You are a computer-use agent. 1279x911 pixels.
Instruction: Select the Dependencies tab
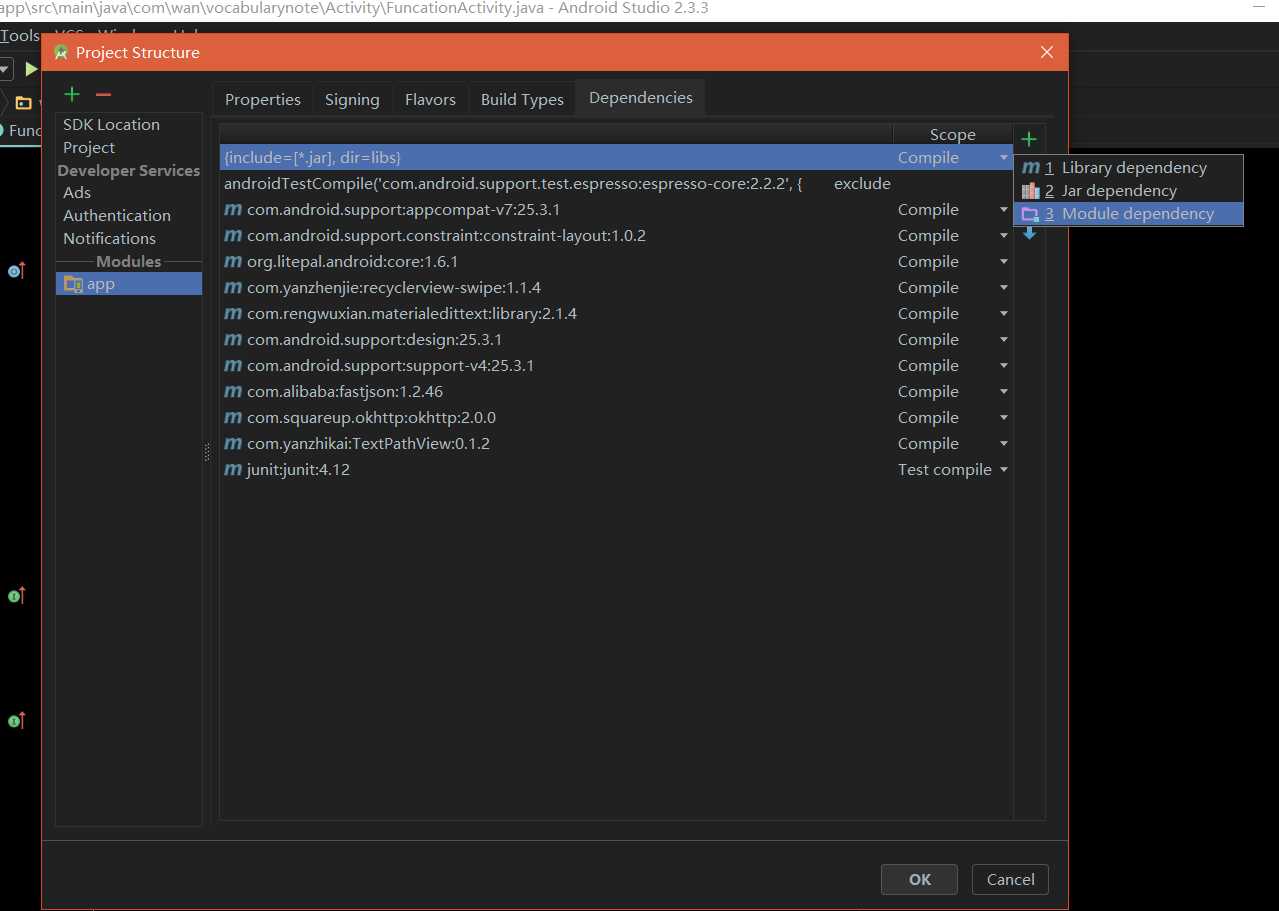(641, 97)
